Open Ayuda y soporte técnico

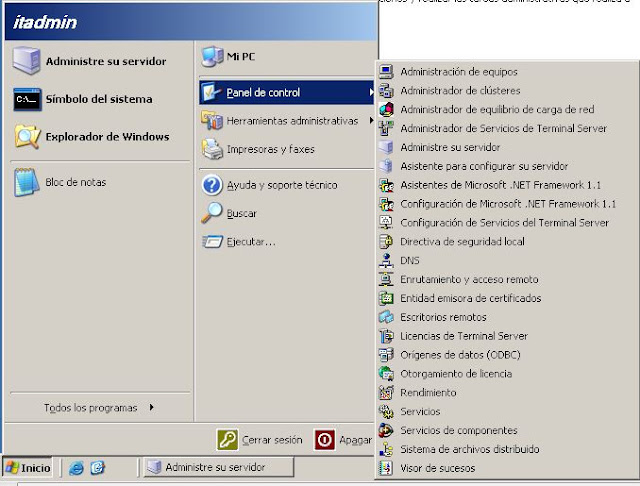pyautogui.click(x=286, y=185)
